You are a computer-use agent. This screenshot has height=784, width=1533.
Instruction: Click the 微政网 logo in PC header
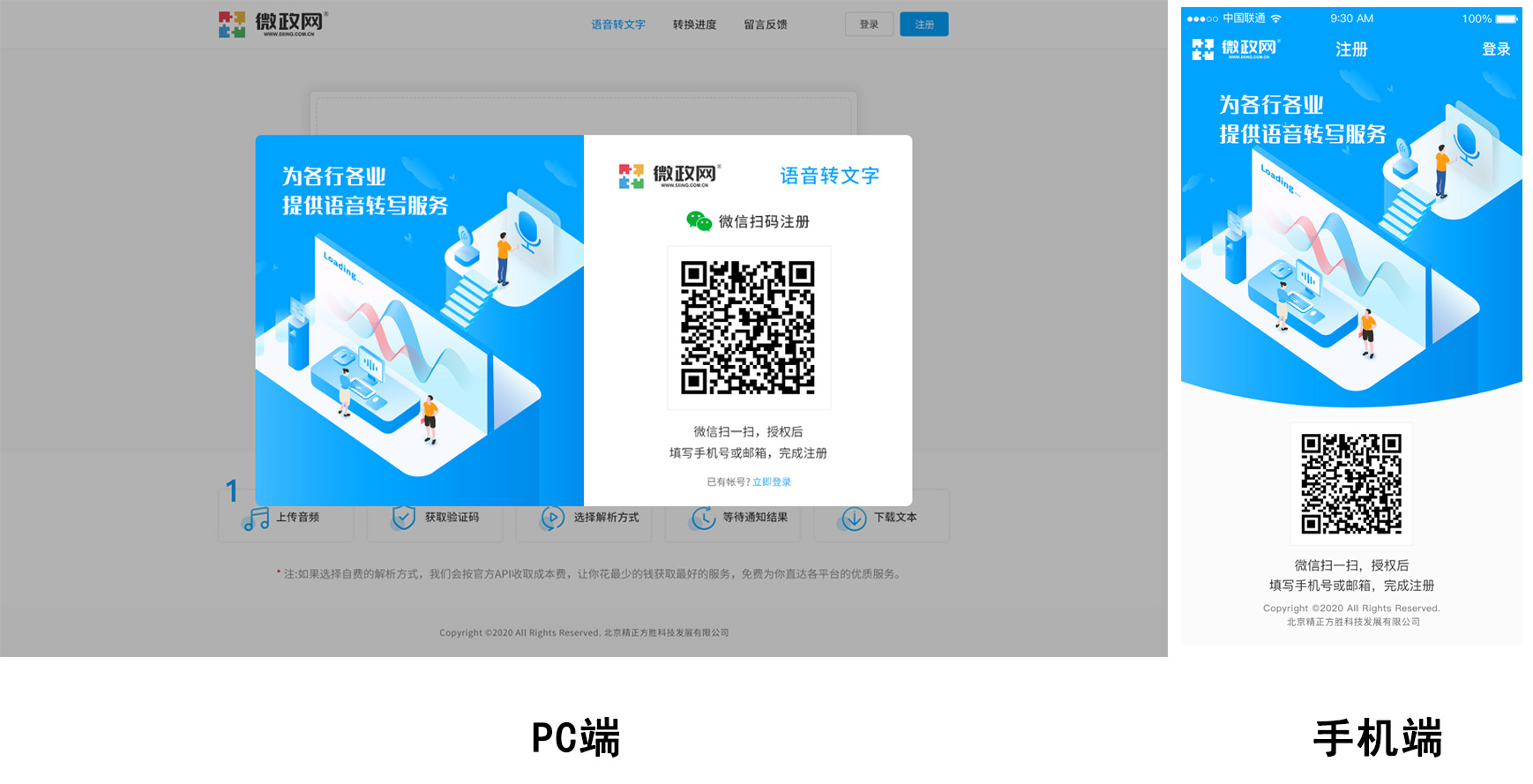[x=273, y=24]
